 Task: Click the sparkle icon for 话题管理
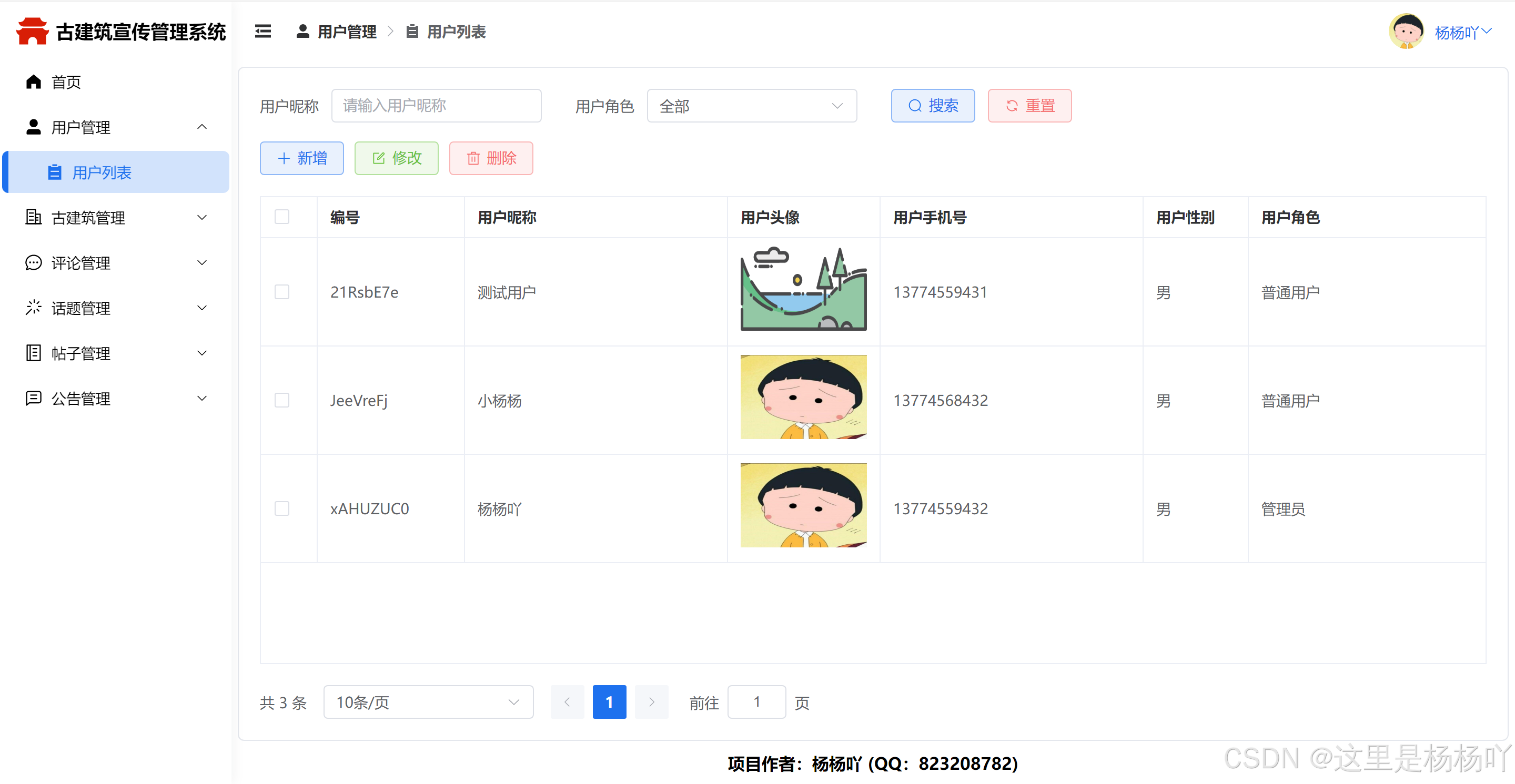34,308
